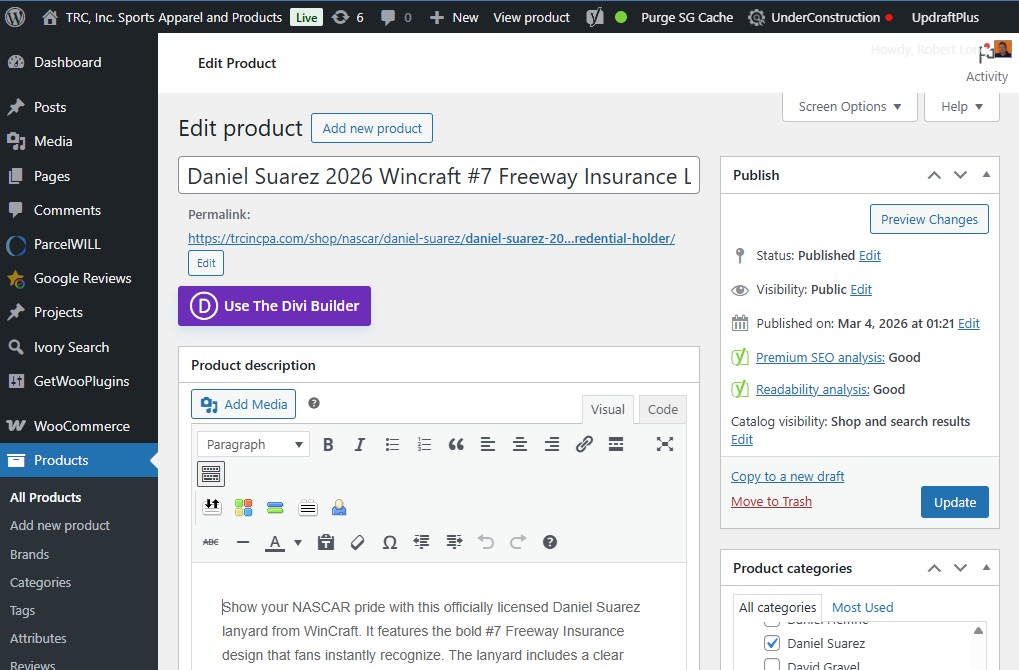Enter fullscreen distraction-free editor mode
This screenshot has height=670, width=1019.
[x=664, y=445]
